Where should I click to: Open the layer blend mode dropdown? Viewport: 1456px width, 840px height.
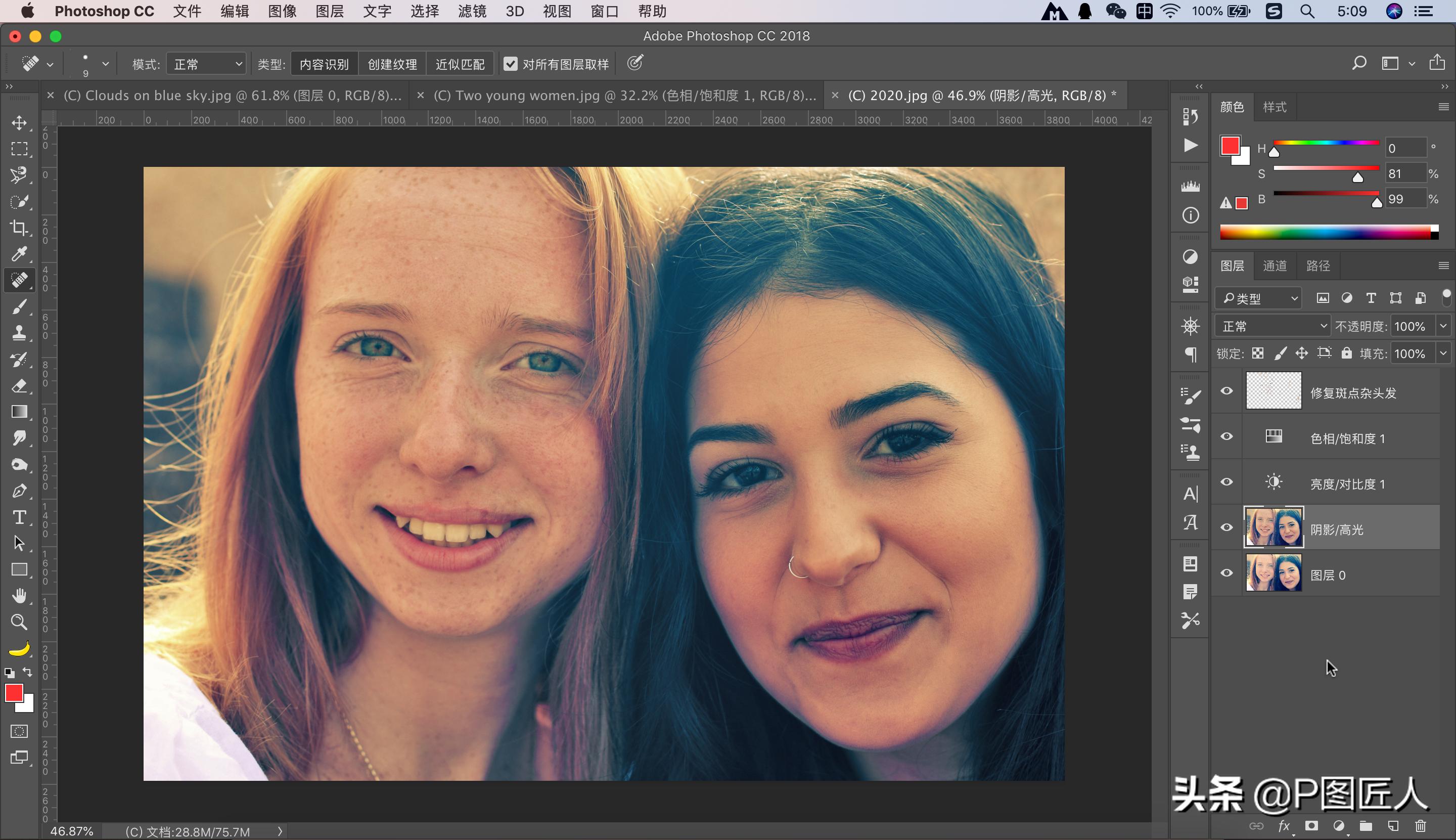1272,327
